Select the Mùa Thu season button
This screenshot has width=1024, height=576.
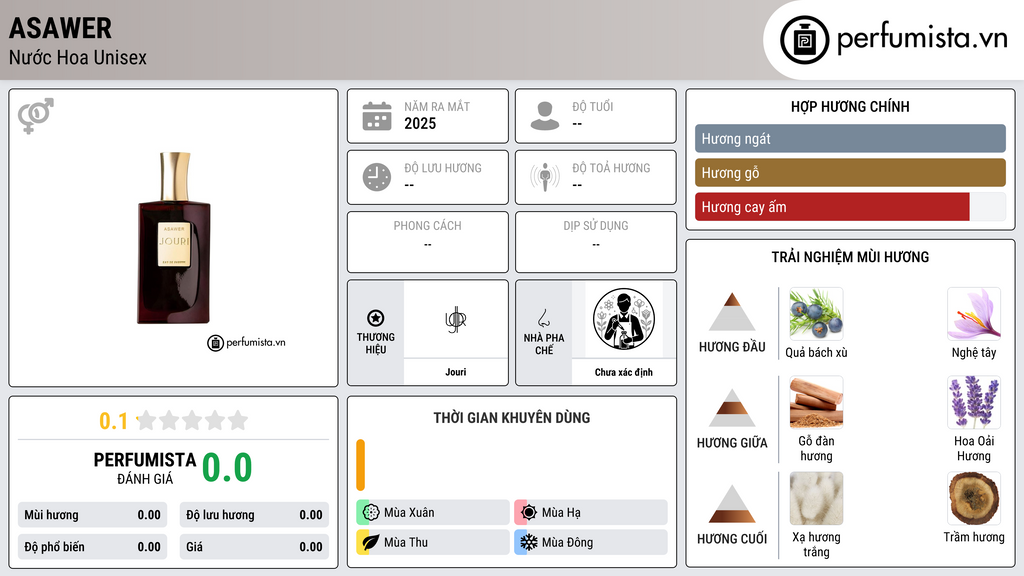433,542
